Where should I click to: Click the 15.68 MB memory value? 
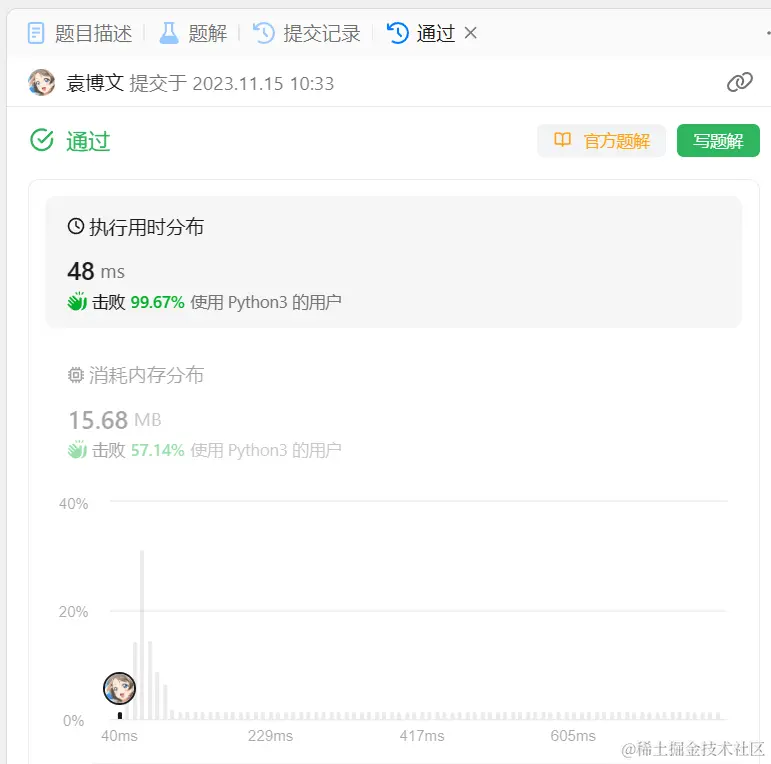point(115,420)
